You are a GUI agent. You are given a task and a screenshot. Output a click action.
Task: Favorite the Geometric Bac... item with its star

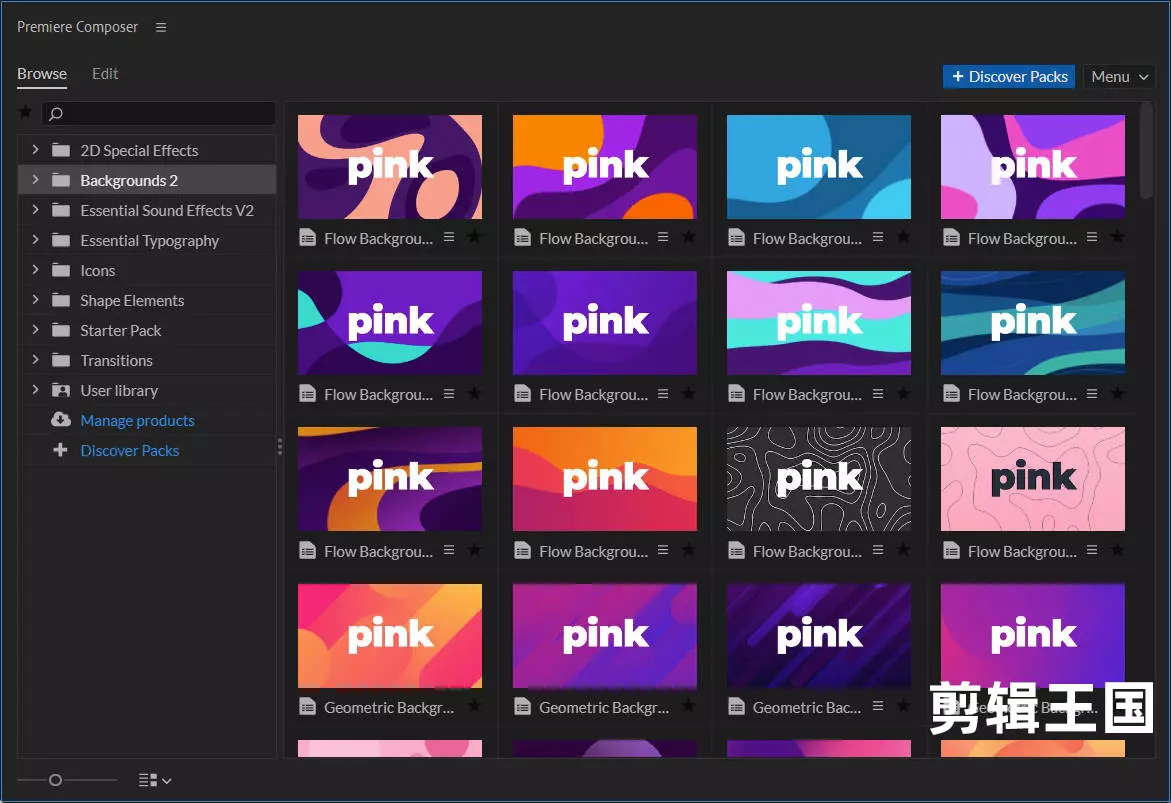pos(904,705)
